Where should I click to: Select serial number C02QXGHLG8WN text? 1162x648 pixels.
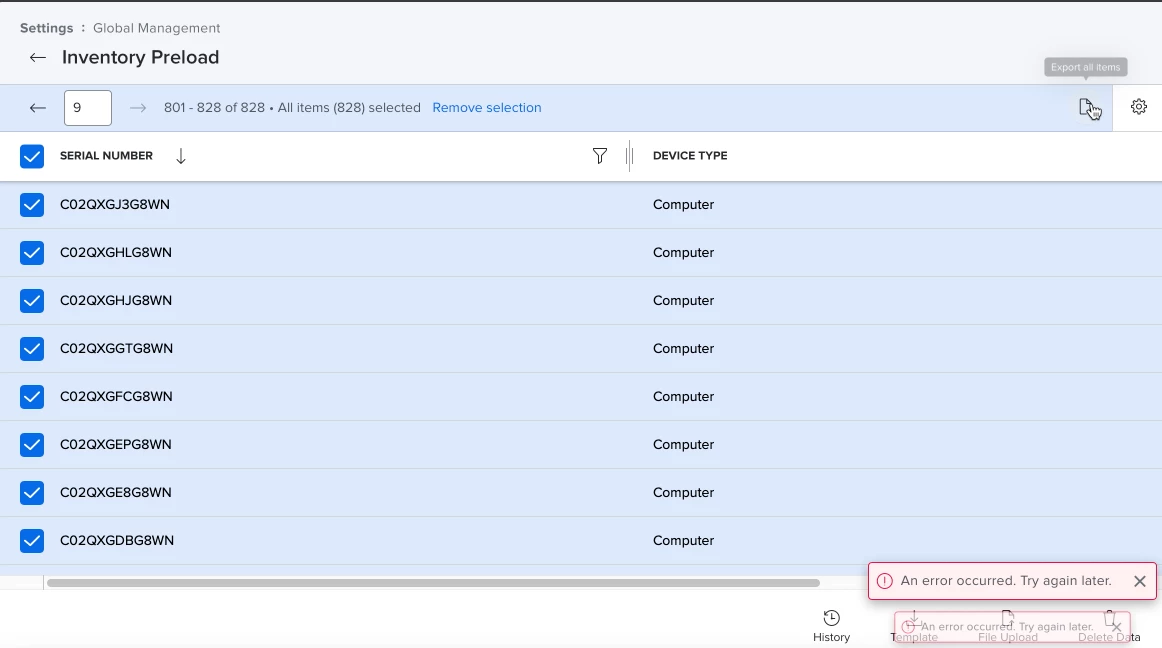tap(116, 253)
